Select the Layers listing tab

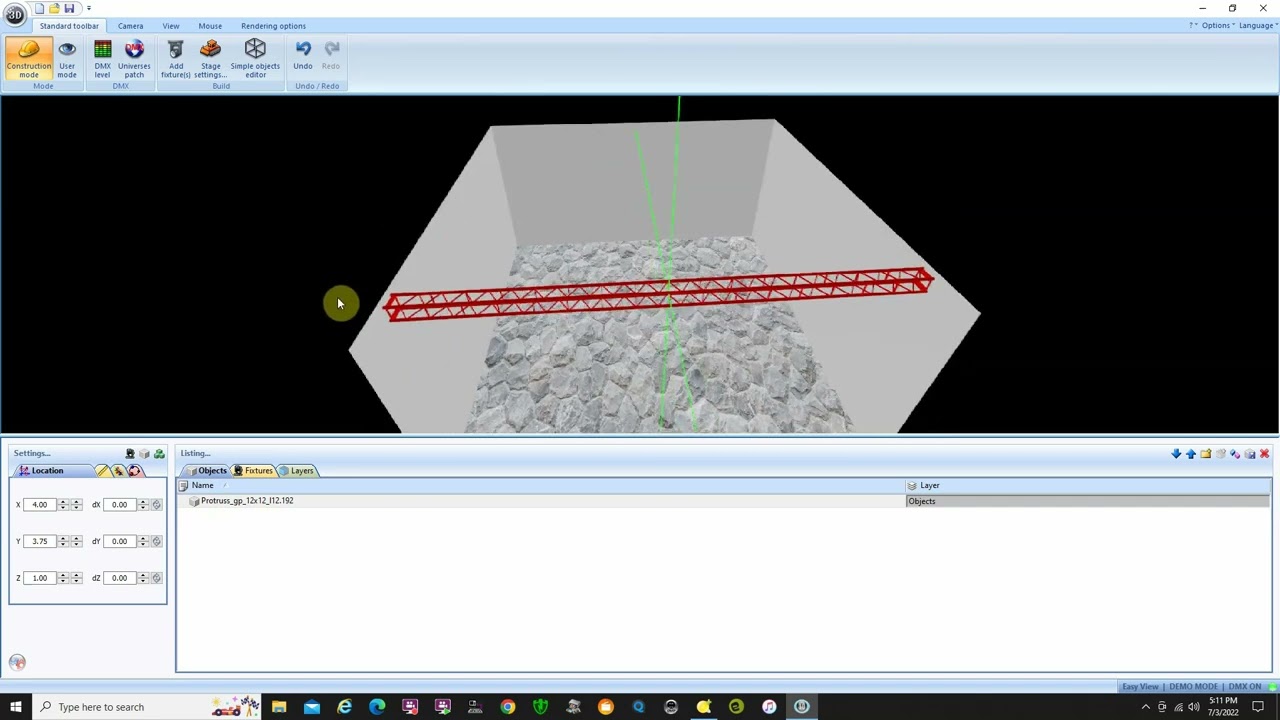coord(297,471)
